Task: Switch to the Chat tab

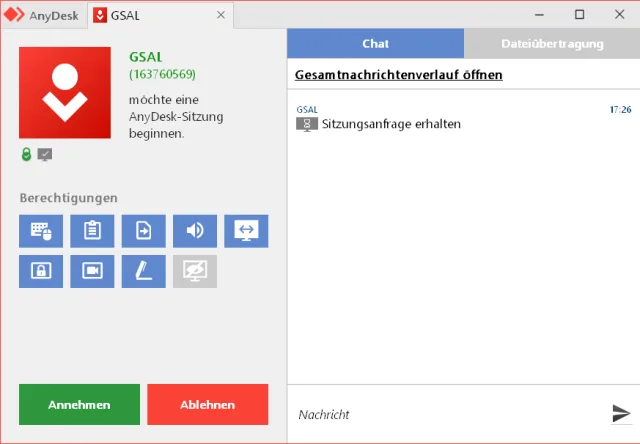Action: pos(376,44)
